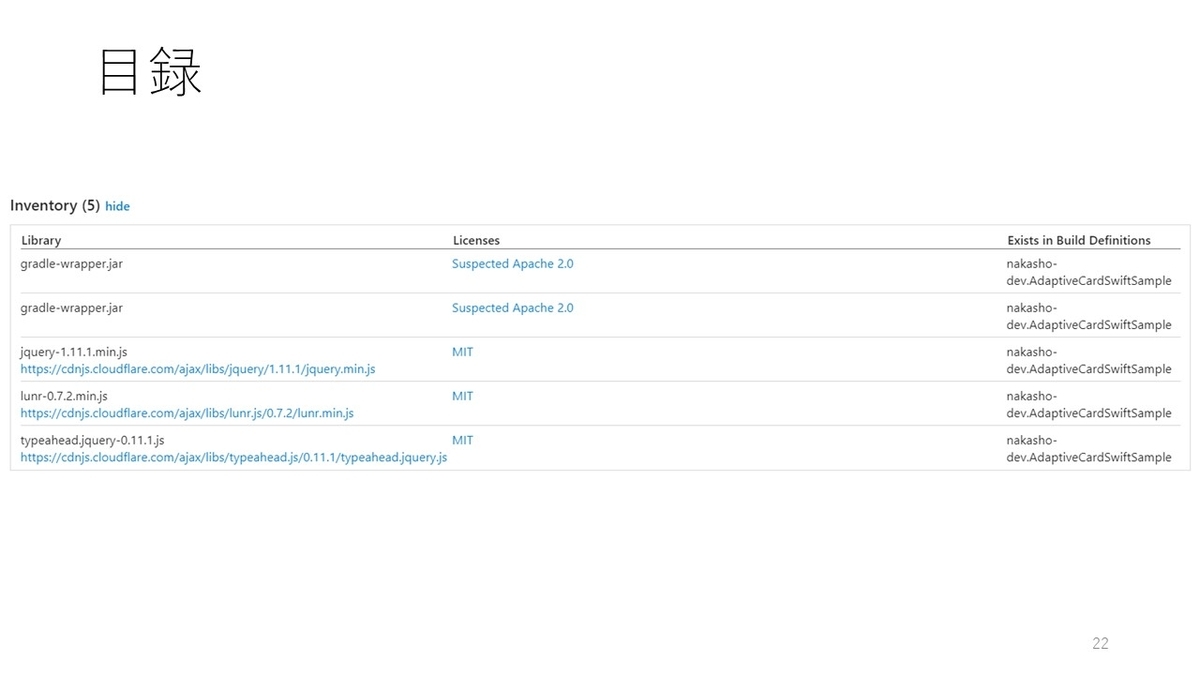Click build definition cell in jquery-1.11.1.min.js row
Image resolution: width=1200 pixels, height=675 pixels.
(x=1089, y=360)
